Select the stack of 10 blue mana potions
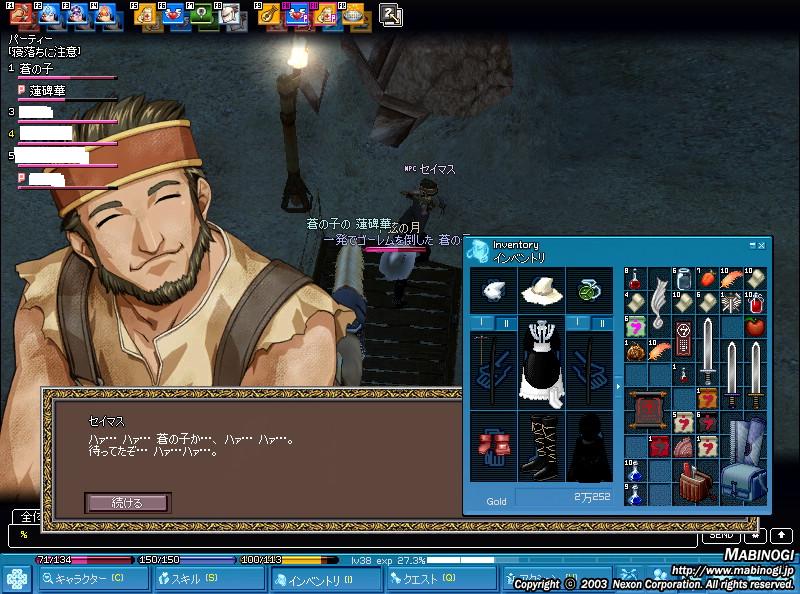Image resolution: width=800 pixels, height=594 pixels. tap(635, 470)
